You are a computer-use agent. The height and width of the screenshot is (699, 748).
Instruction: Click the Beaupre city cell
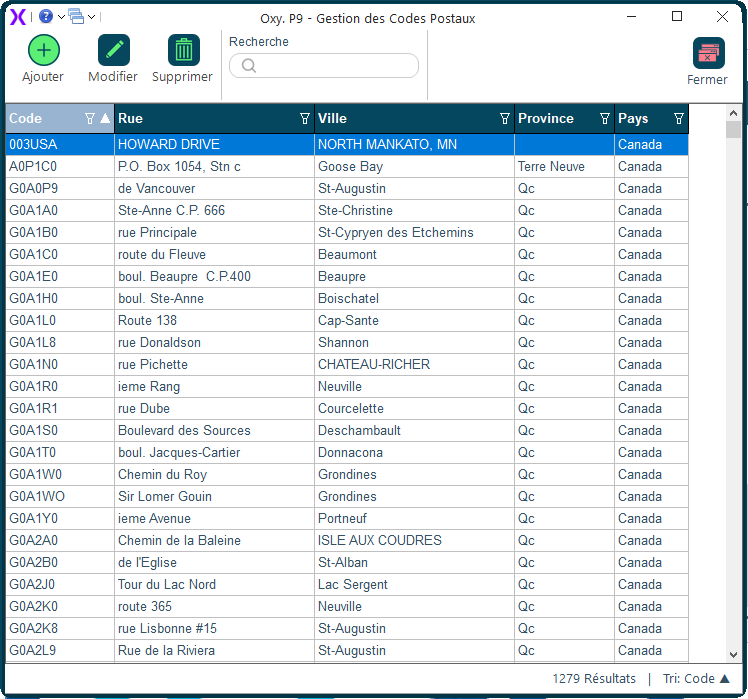tap(414, 276)
